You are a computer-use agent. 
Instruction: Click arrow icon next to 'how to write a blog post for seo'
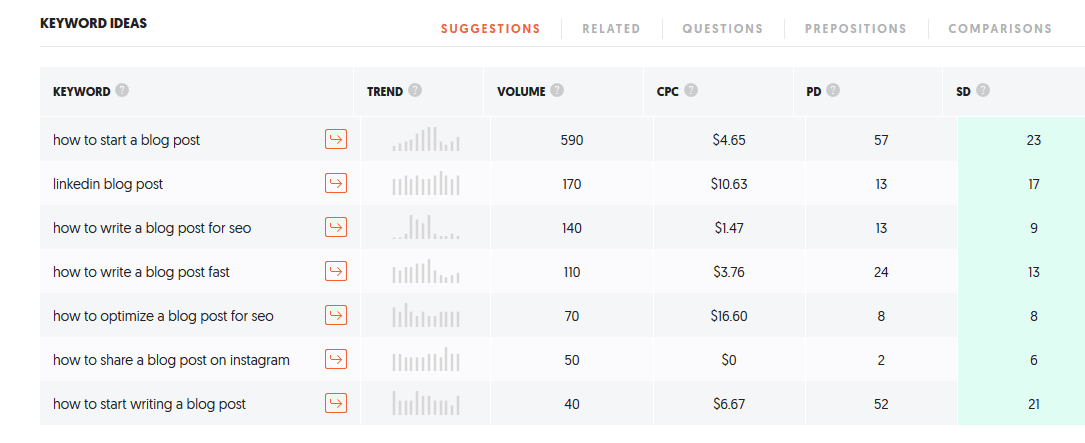click(336, 228)
